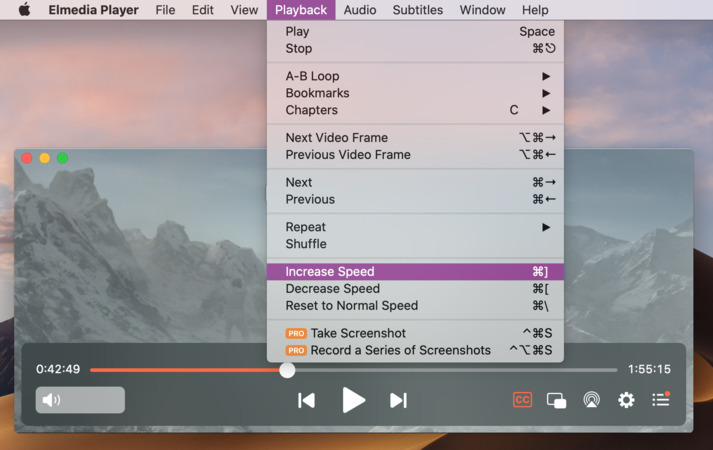The width and height of the screenshot is (713, 450).
Task: Click the 1:55:15 total duration label
Action: 649,369
